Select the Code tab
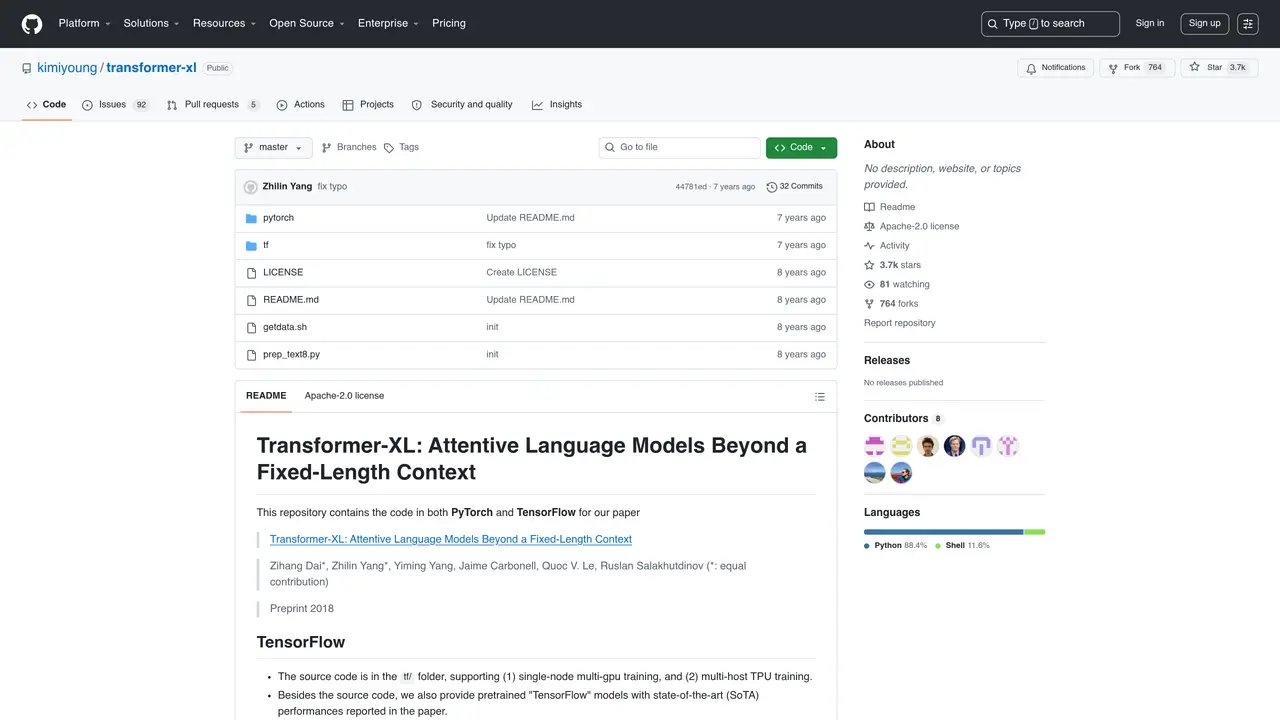 (x=46, y=105)
